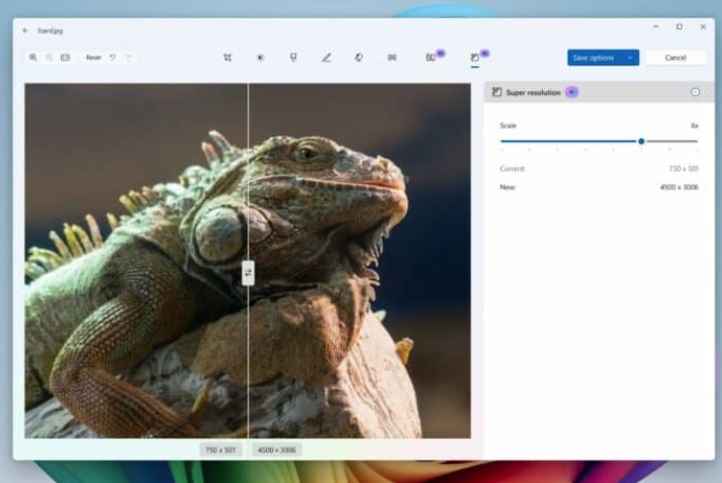Viewport: 722px width, 483px height.
Task: Select the Crop tool
Action: (227, 58)
